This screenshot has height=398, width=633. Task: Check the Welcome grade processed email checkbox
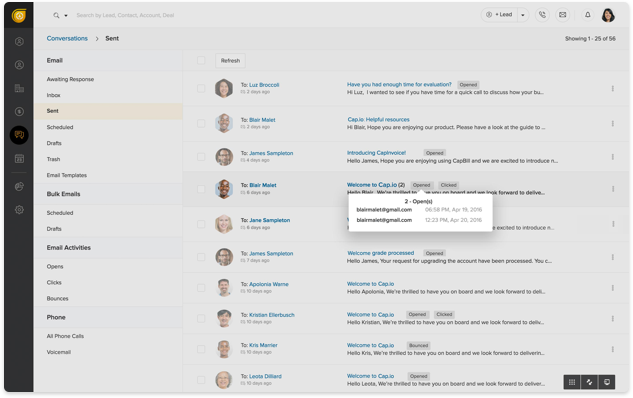point(201,257)
